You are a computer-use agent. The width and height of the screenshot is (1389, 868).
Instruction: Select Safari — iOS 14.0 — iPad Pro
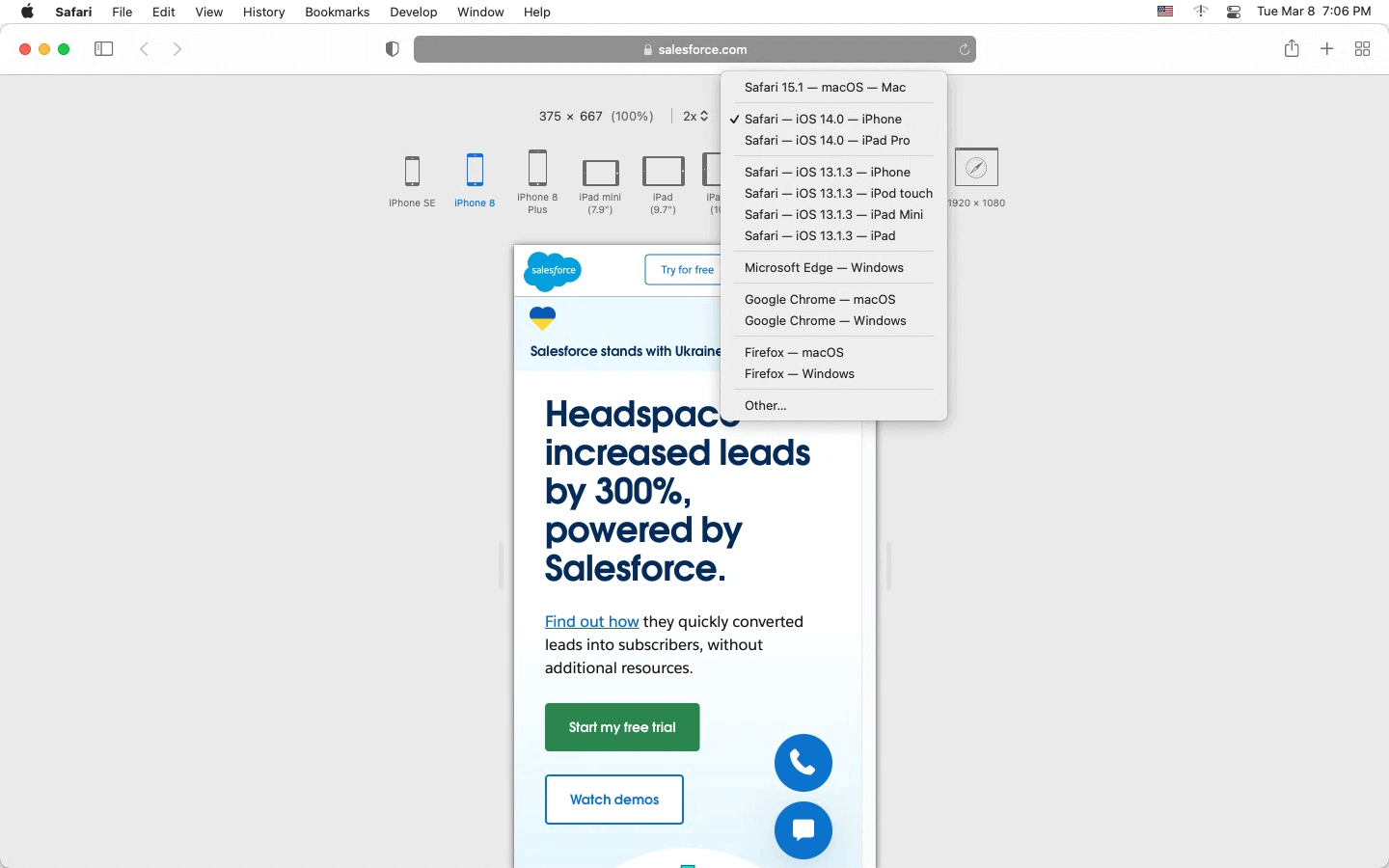(x=827, y=140)
